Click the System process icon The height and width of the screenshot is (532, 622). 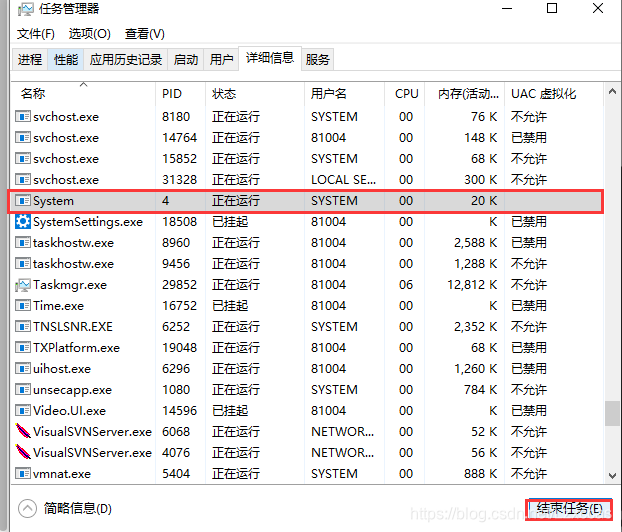pyautogui.click(x=23, y=201)
